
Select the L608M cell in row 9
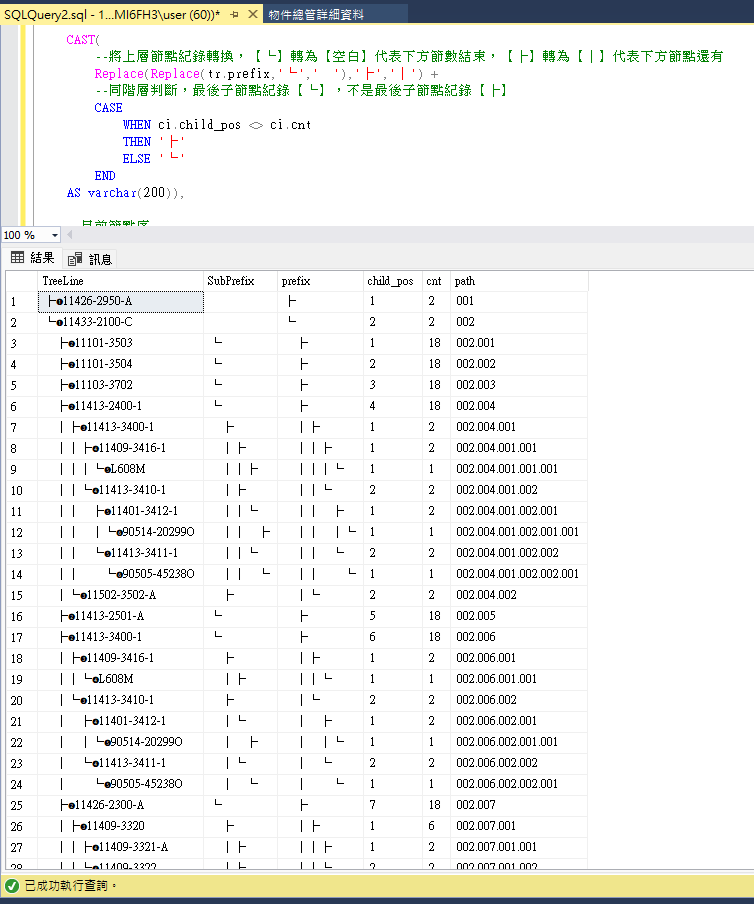point(120,469)
